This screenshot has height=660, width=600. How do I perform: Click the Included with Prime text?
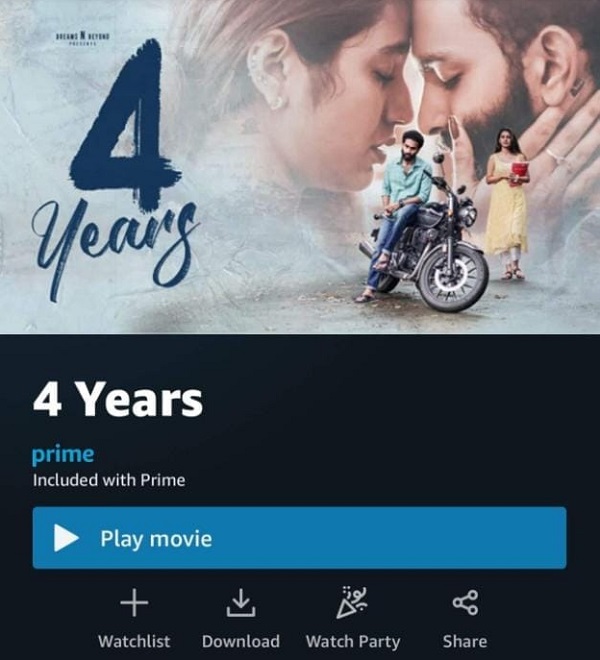click(x=109, y=480)
